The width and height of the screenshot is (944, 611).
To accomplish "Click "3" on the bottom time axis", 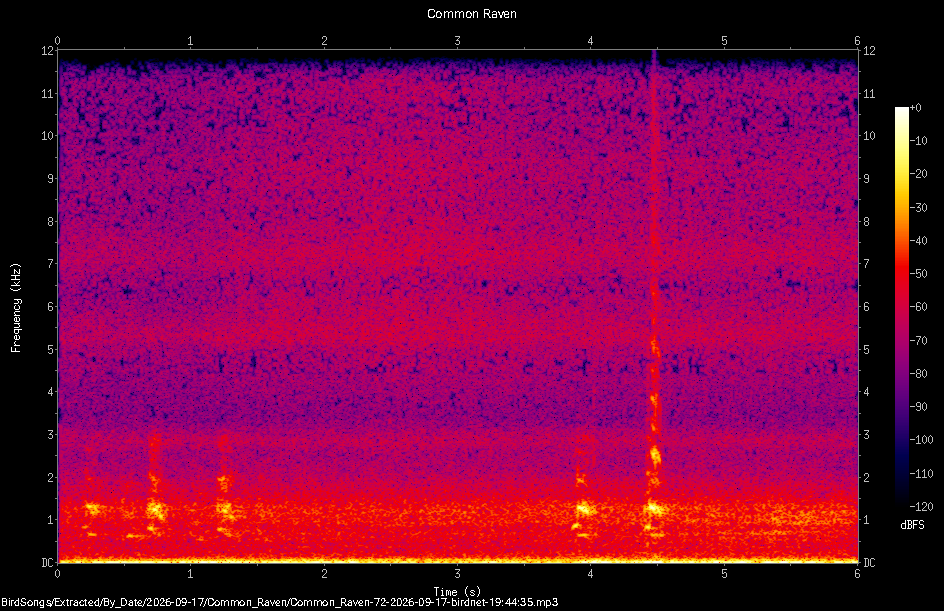I will 458,574.
